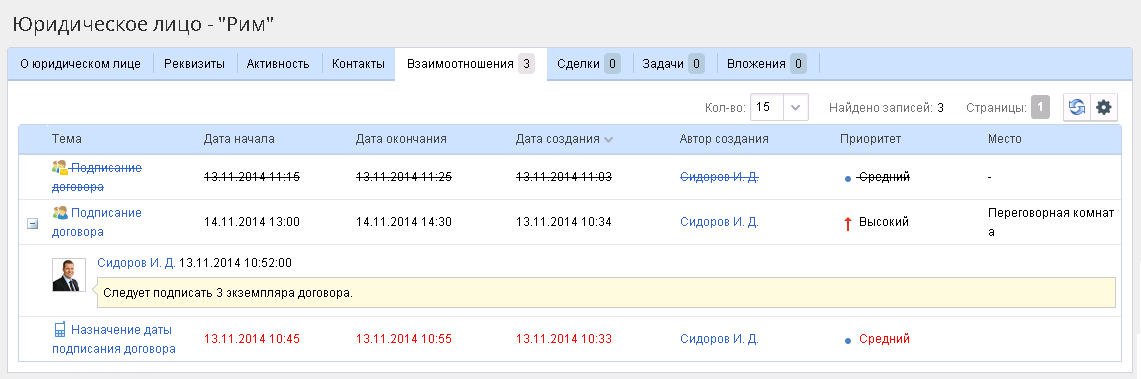The height and width of the screenshot is (379, 1141).
Task: Open the Вложения tab
Action: (x=767, y=64)
